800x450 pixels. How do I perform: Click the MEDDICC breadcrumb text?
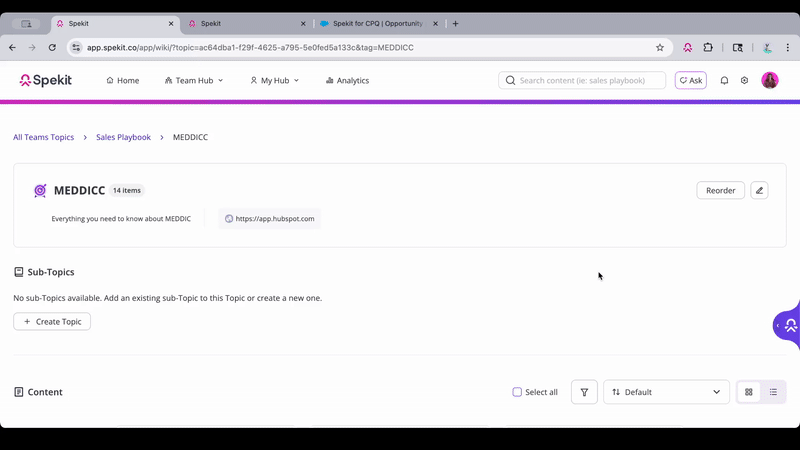pyautogui.click(x=190, y=137)
